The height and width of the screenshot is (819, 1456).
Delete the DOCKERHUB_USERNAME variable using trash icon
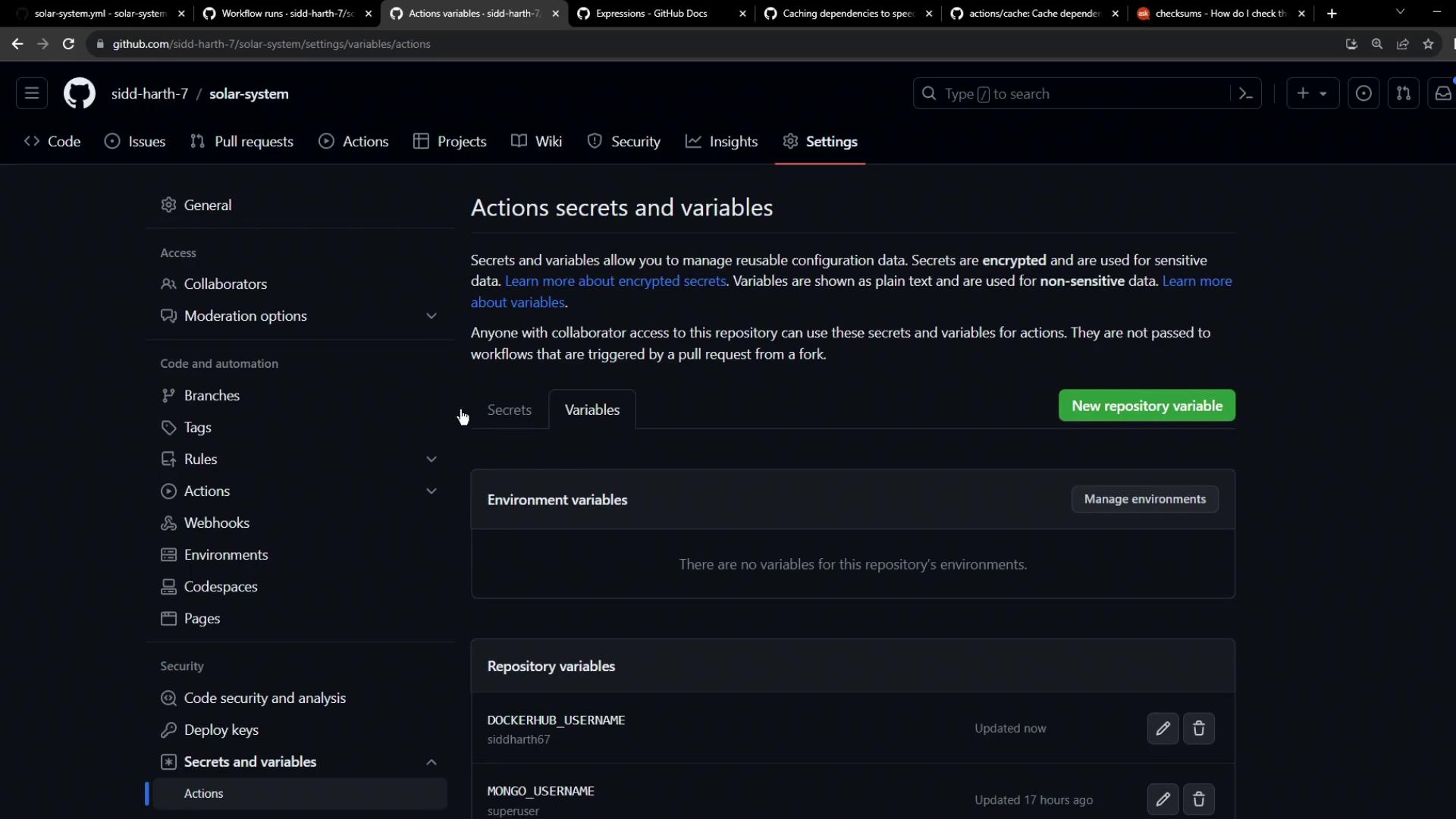[1199, 729]
